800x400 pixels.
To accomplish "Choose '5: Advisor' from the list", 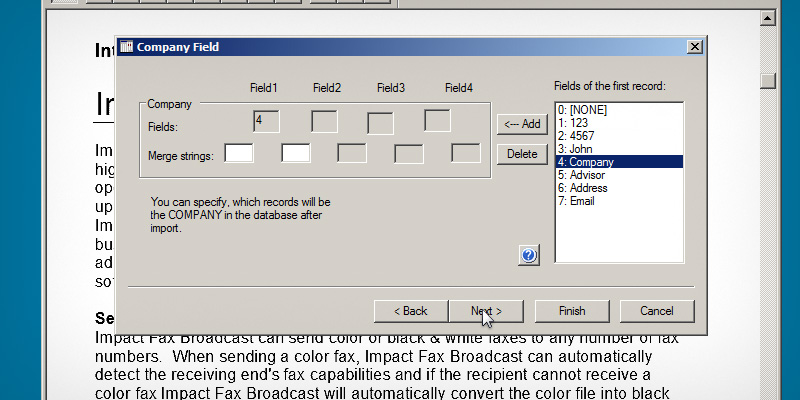I will coord(583,174).
